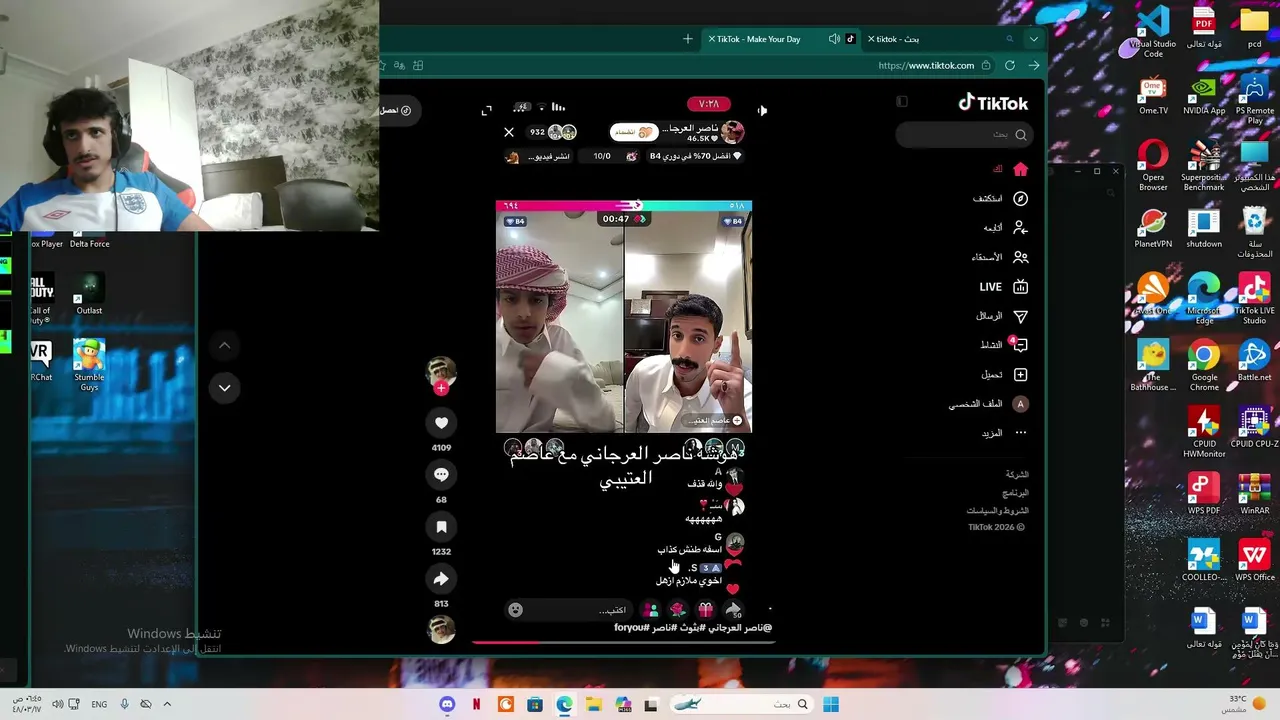The image size is (1280, 720).
Task: Like the TikTok video with the heart
Action: (x=441, y=423)
